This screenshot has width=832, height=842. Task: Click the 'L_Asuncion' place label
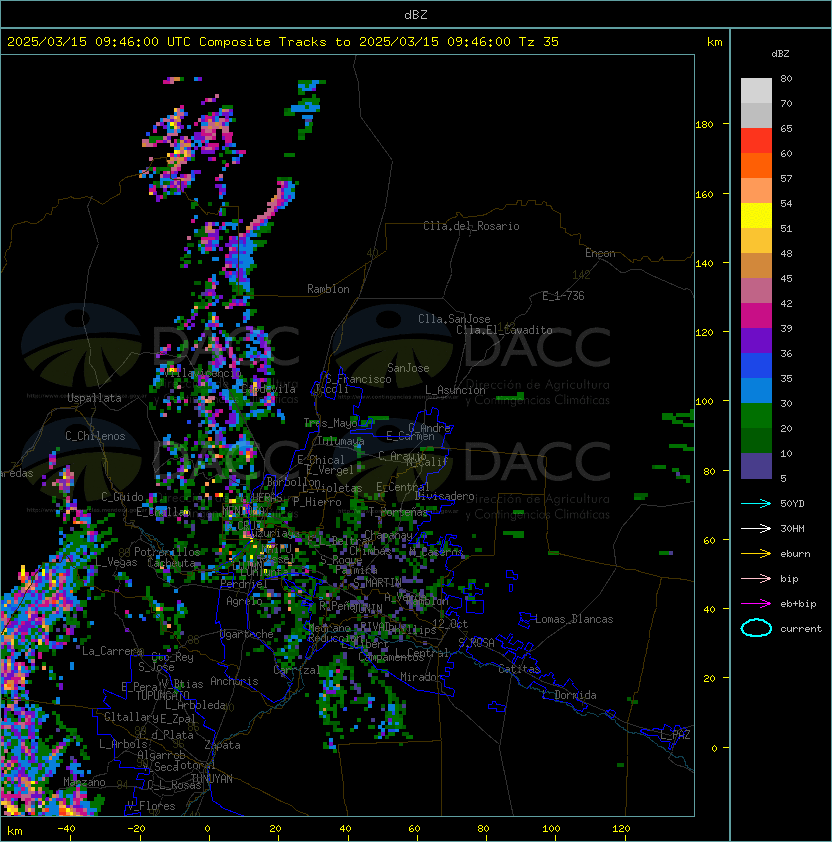click(x=455, y=390)
